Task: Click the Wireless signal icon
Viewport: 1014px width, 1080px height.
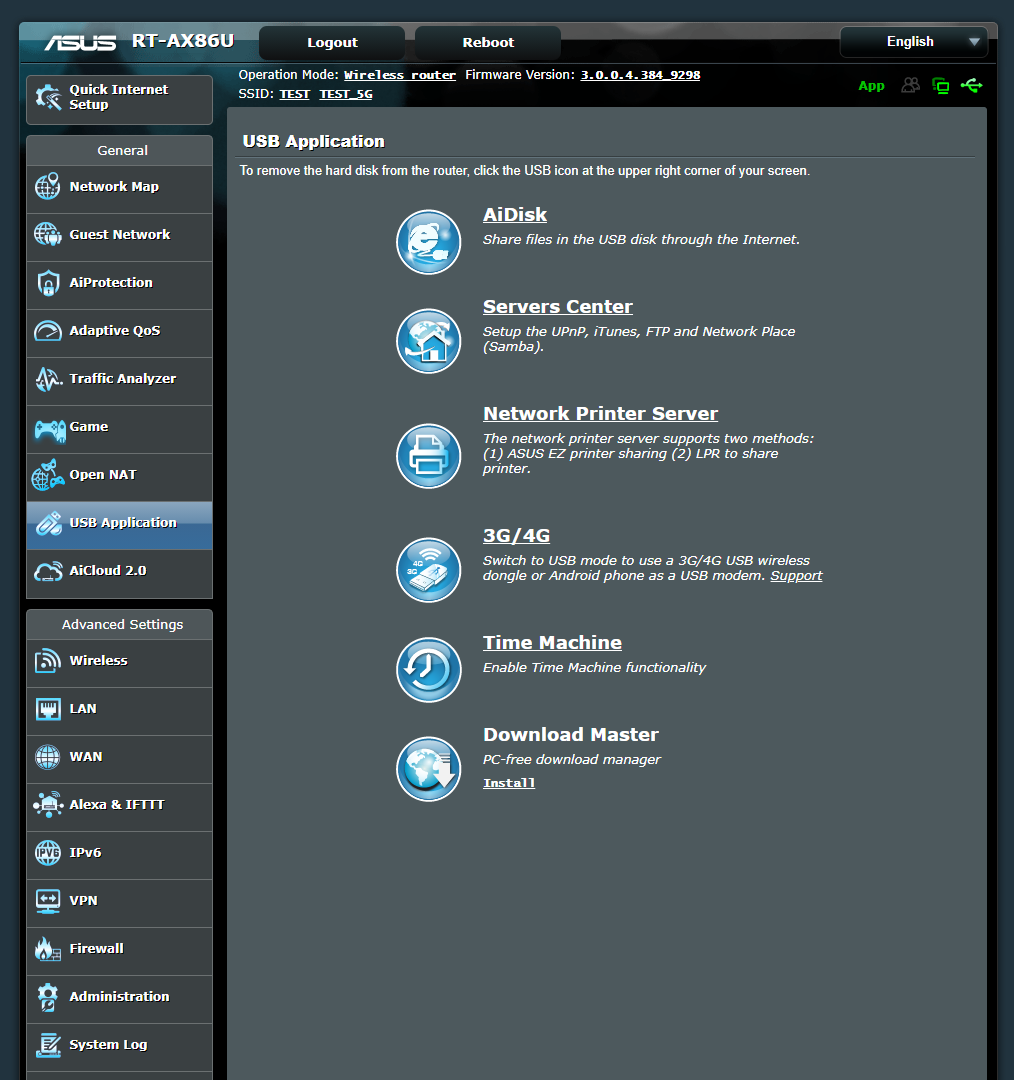Action: point(48,661)
